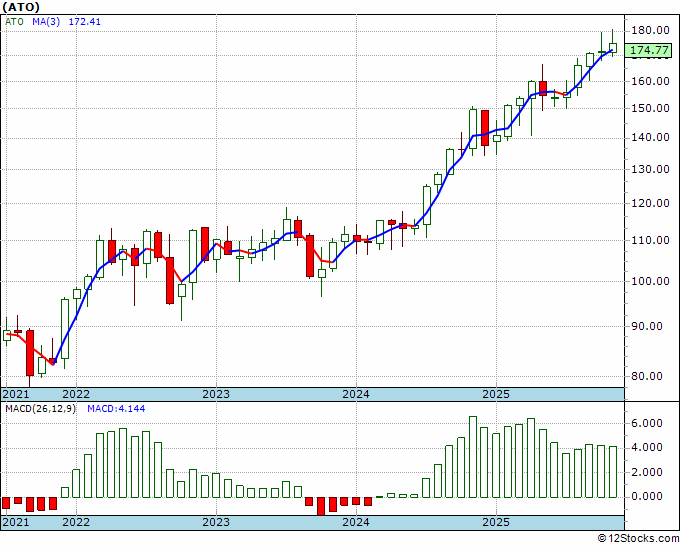The image size is (680, 546).
Task: Click 2025 on the price chart timeline
Action: click(x=496, y=394)
